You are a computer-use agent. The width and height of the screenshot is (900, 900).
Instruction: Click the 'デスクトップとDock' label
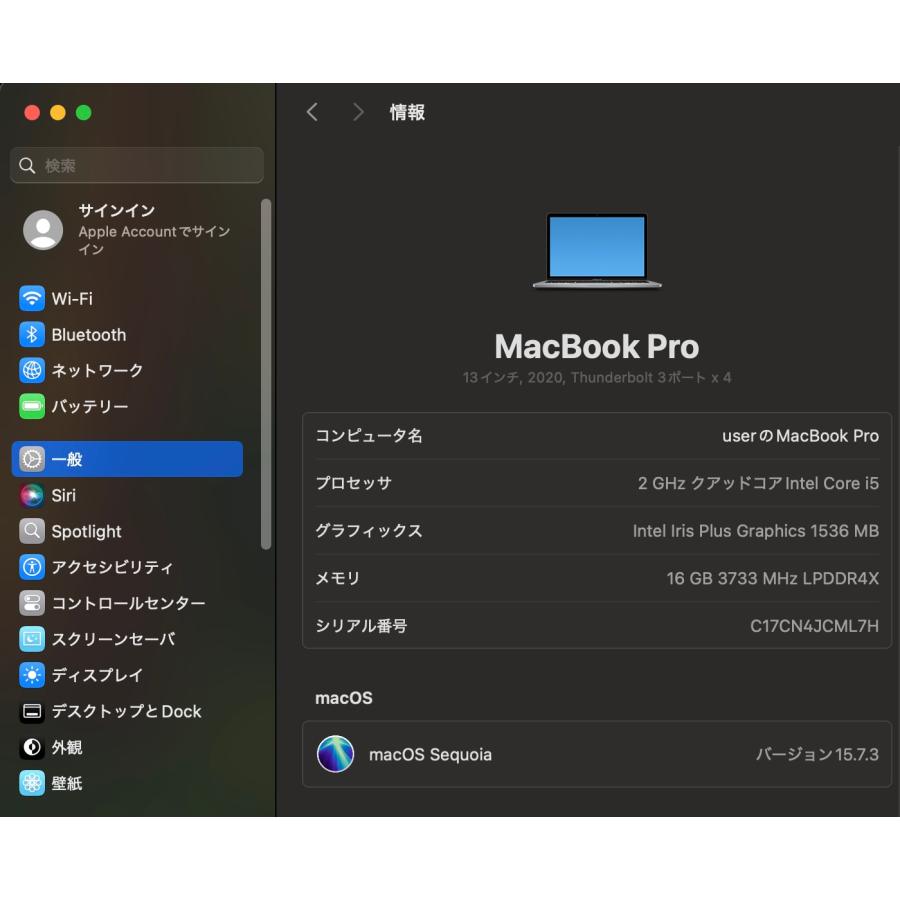[126, 712]
